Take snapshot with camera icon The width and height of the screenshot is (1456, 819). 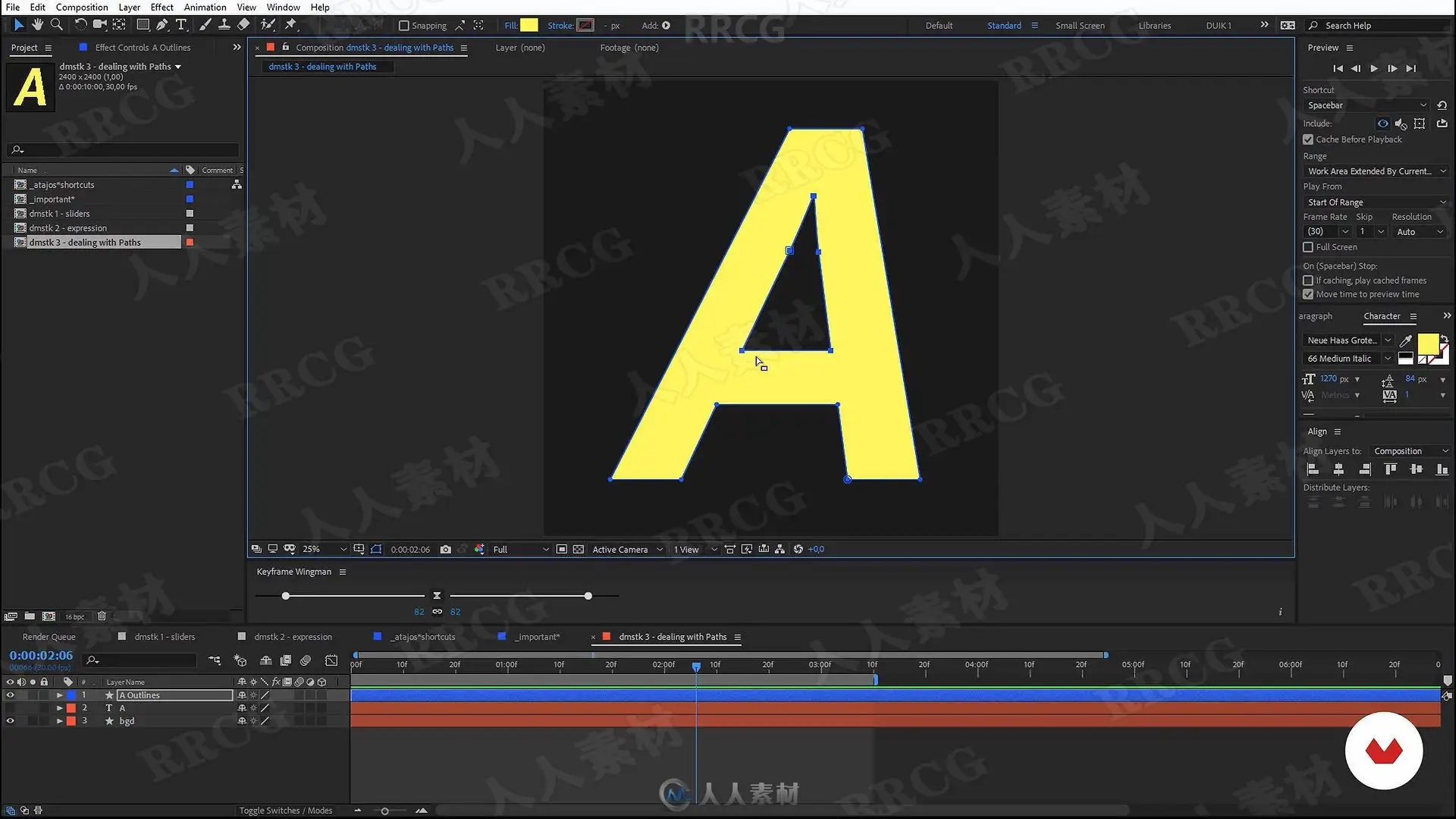(445, 549)
